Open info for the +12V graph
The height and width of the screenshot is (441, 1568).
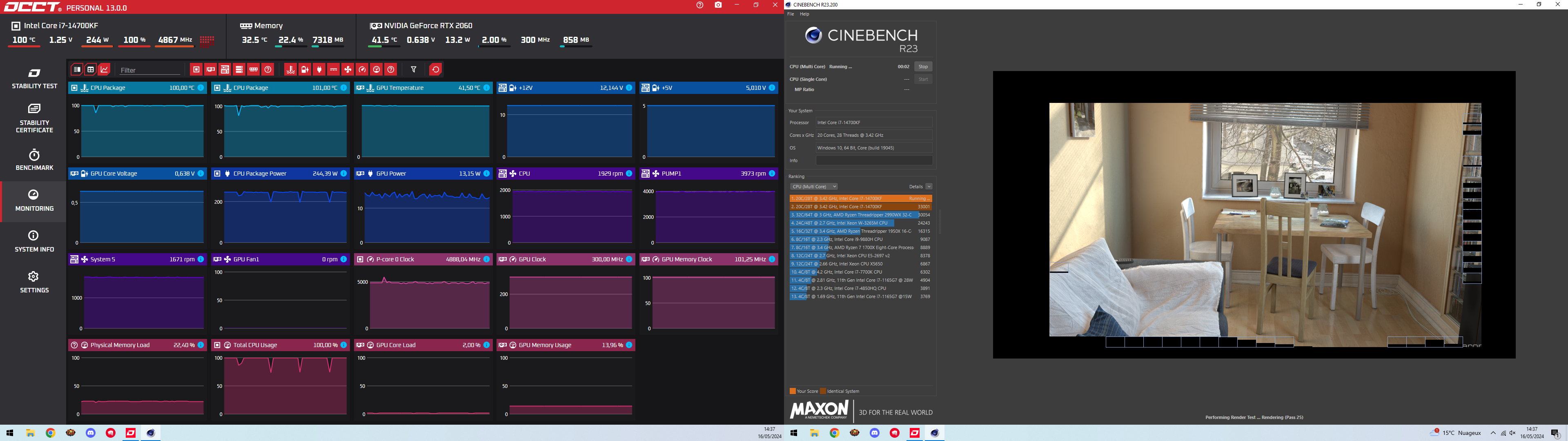pyautogui.click(x=629, y=88)
